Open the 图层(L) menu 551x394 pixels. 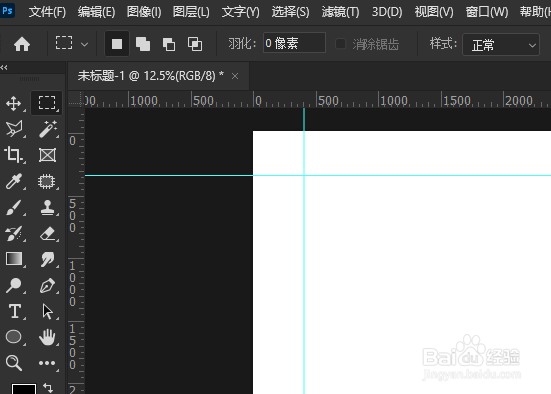click(x=191, y=12)
